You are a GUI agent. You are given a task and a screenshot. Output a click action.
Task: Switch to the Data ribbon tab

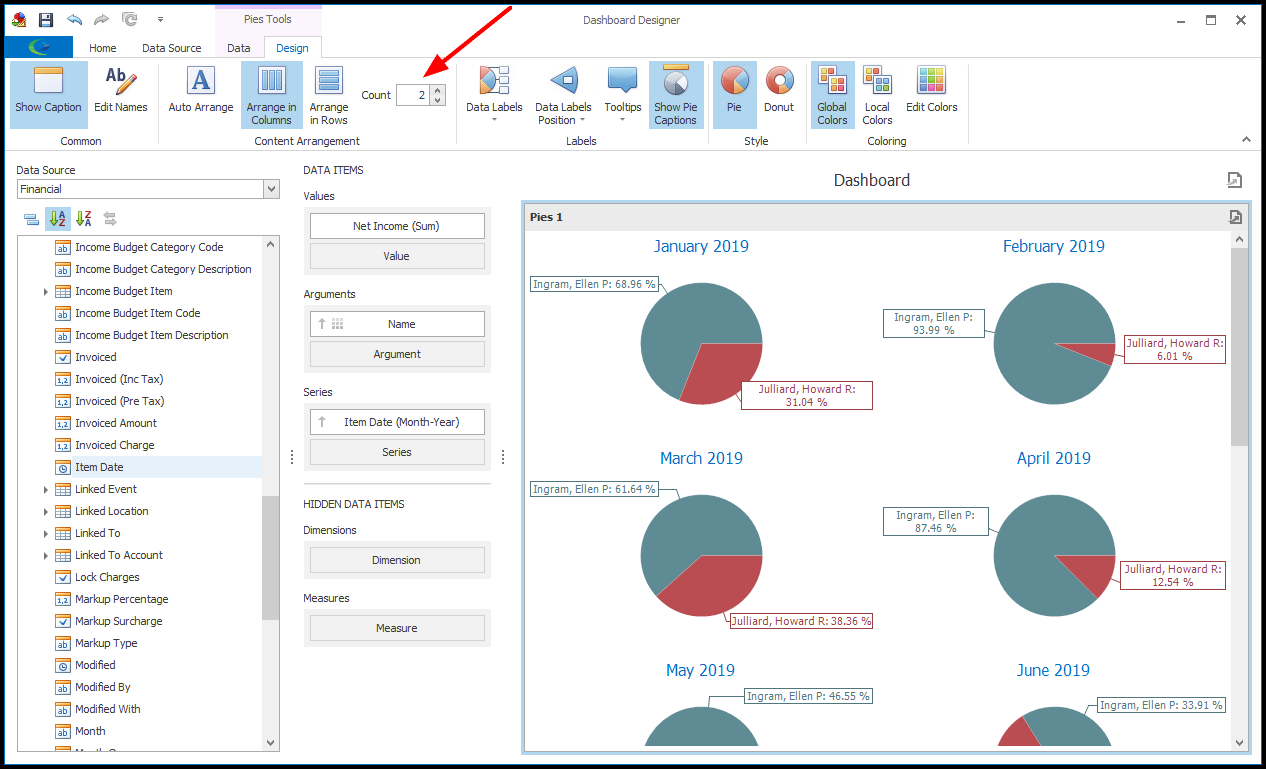239,48
